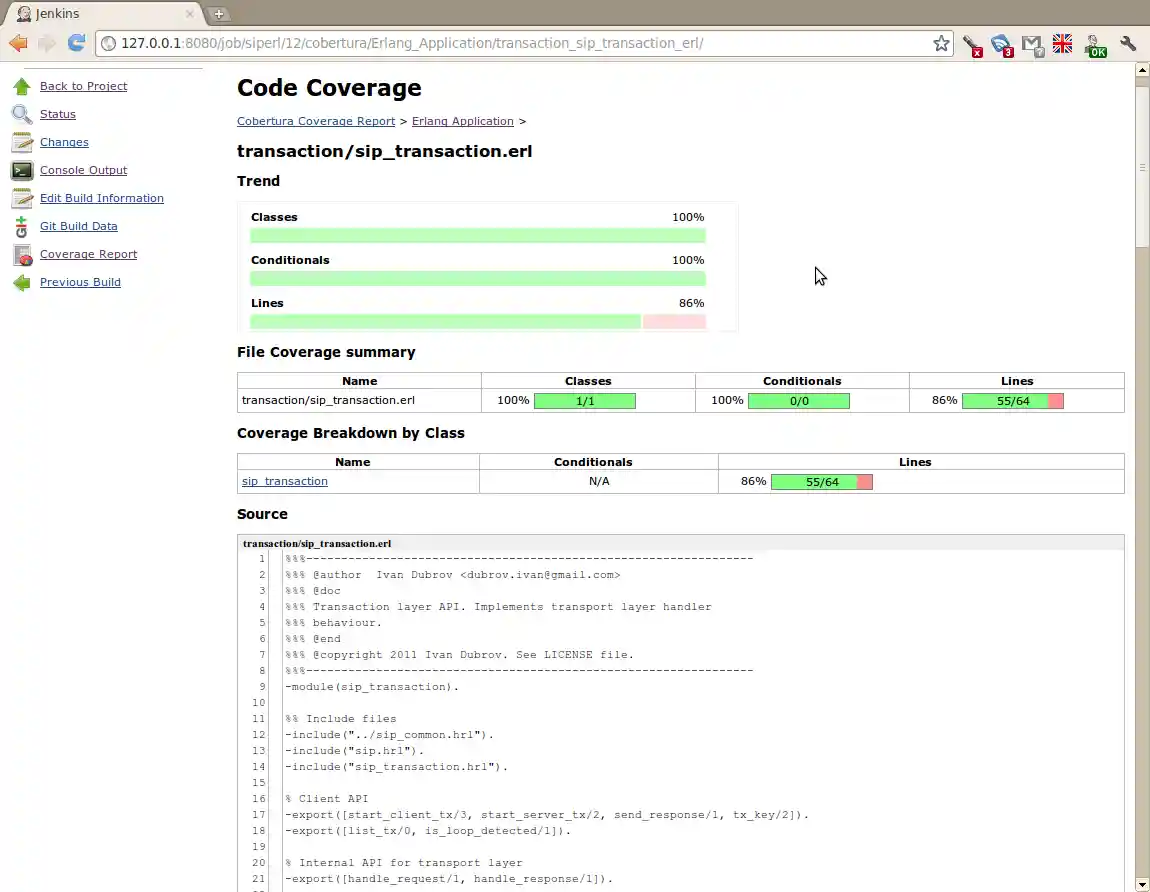Click the Console Output terminal icon
1150x892 pixels.
coord(22,170)
